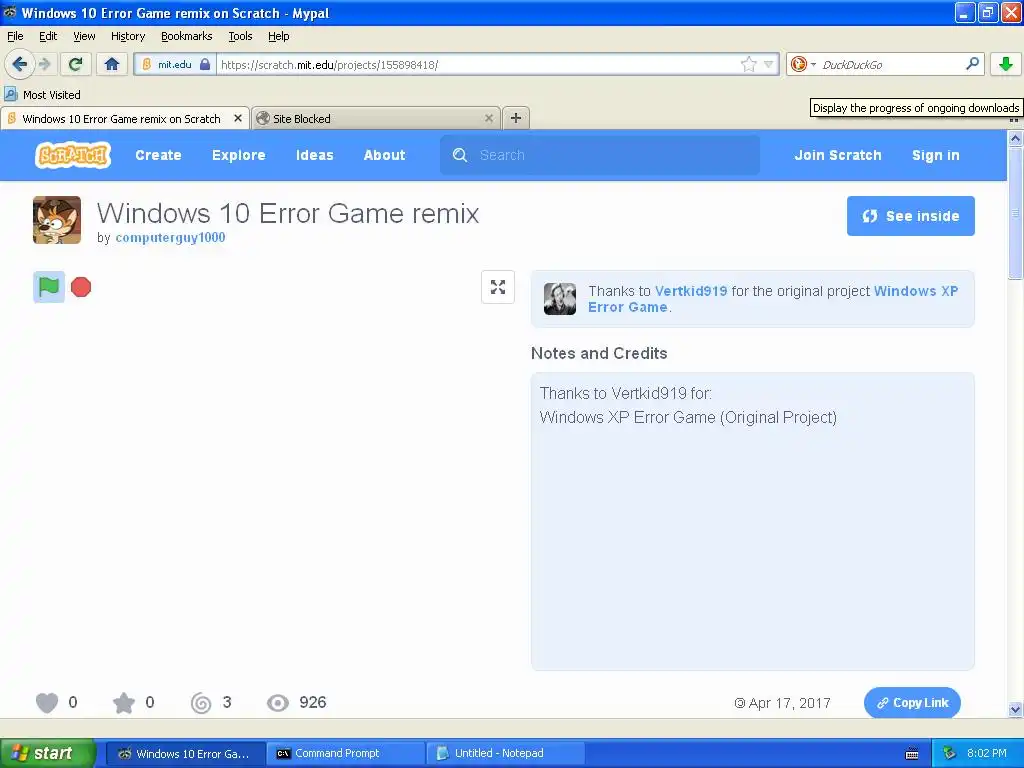The height and width of the screenshot is (768, 1024).
Task: Open the computerguy1000 author link
Action: (x=170, y=238)
